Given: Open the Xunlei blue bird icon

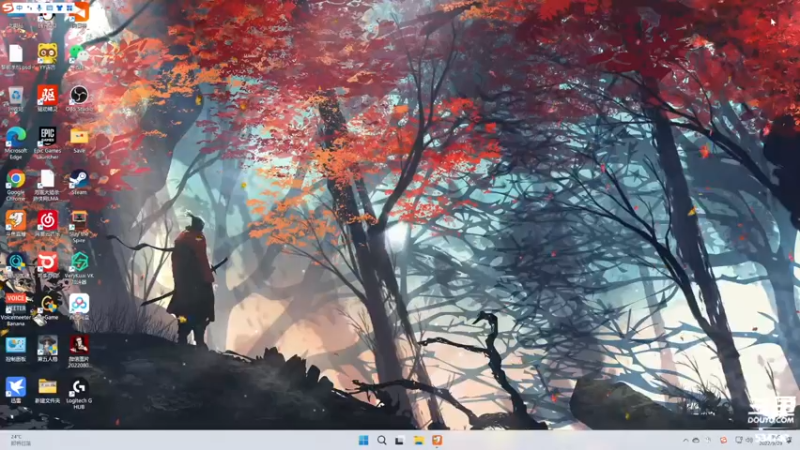Looking at the screenshot, I should pos(15,389).
